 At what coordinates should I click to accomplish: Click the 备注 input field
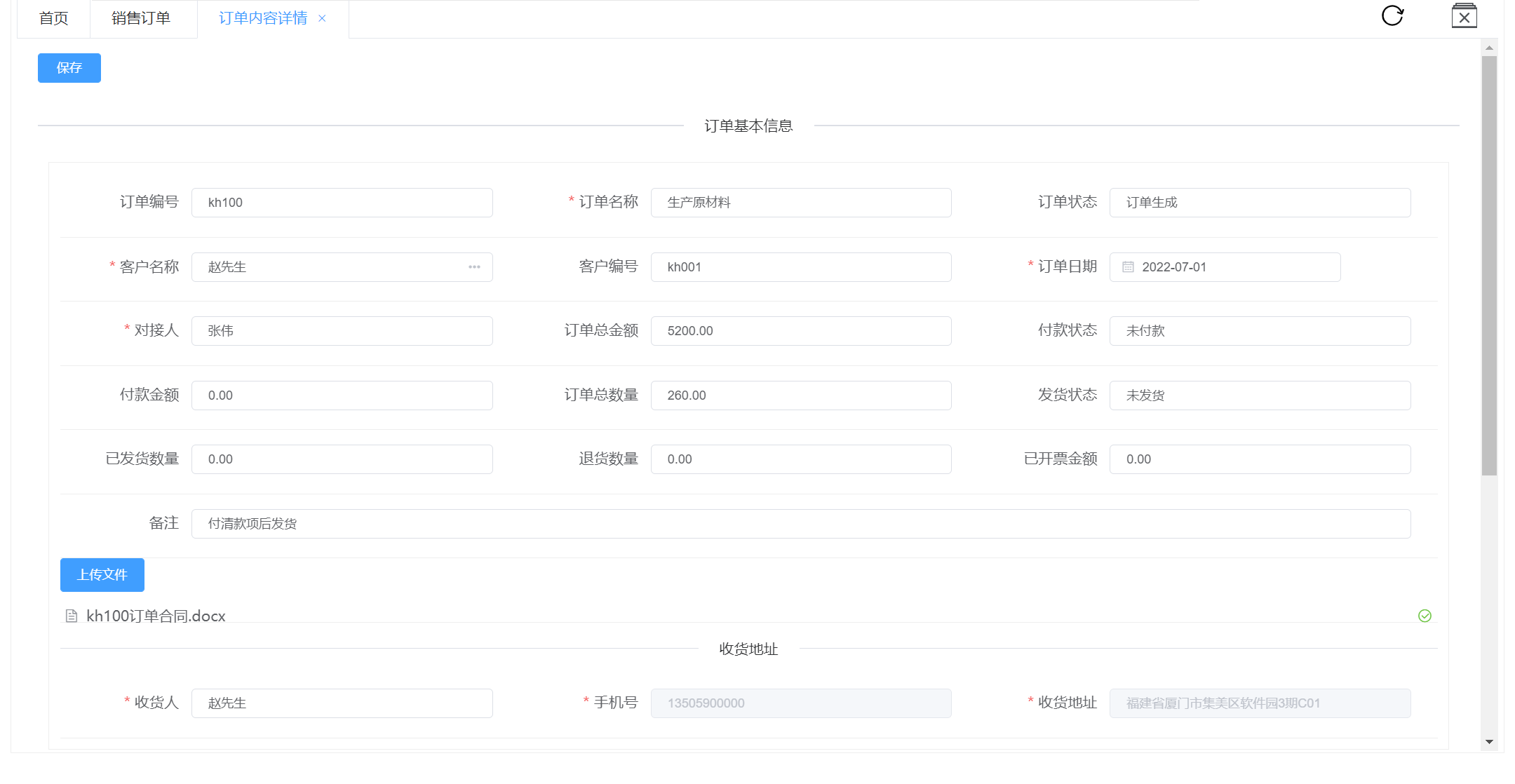(800, 524)
